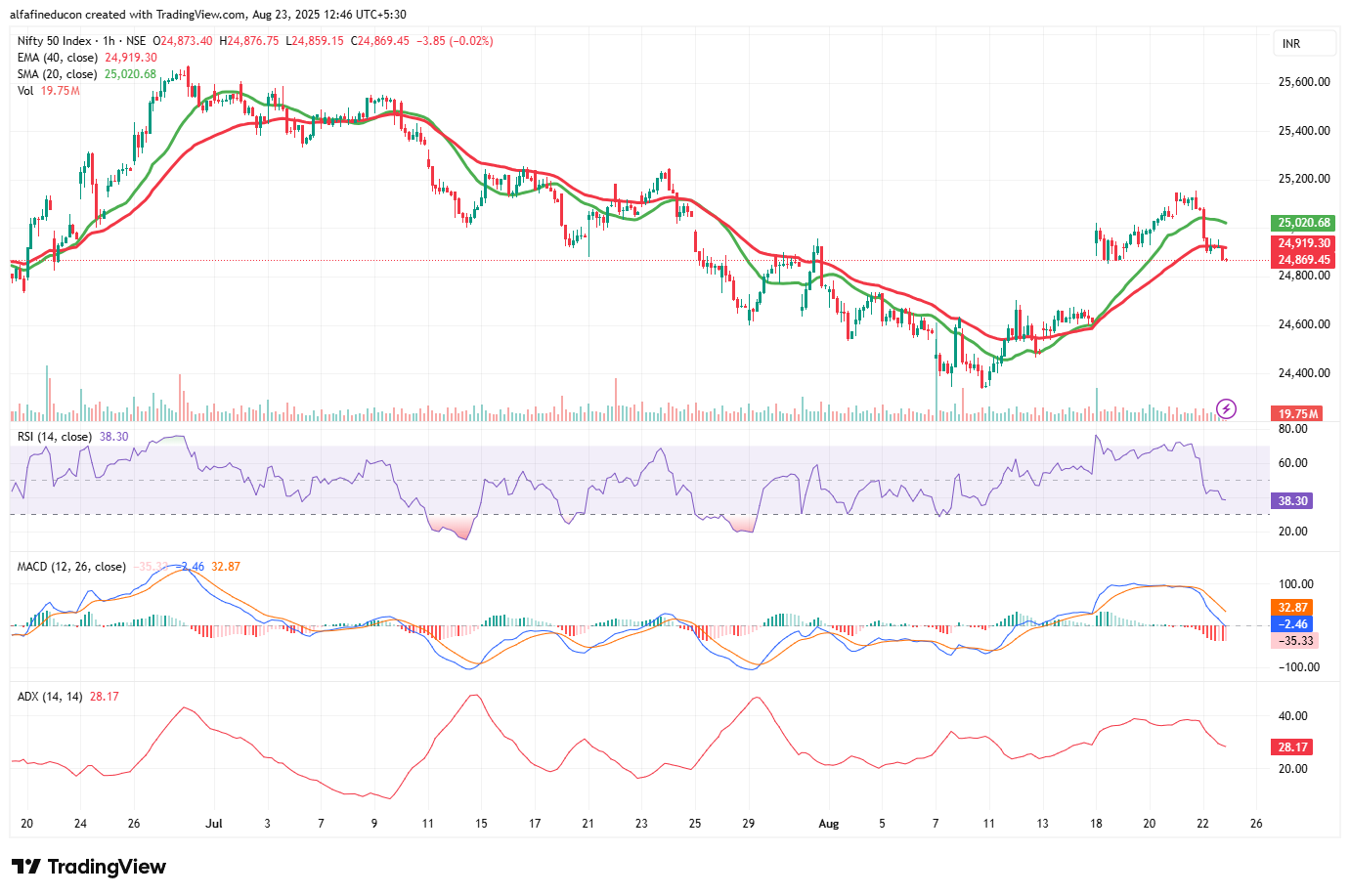The width and height of the screenshot is (1350, 896).
Task: Click the 19.75M volume axis label
Action: point(1297,414)
